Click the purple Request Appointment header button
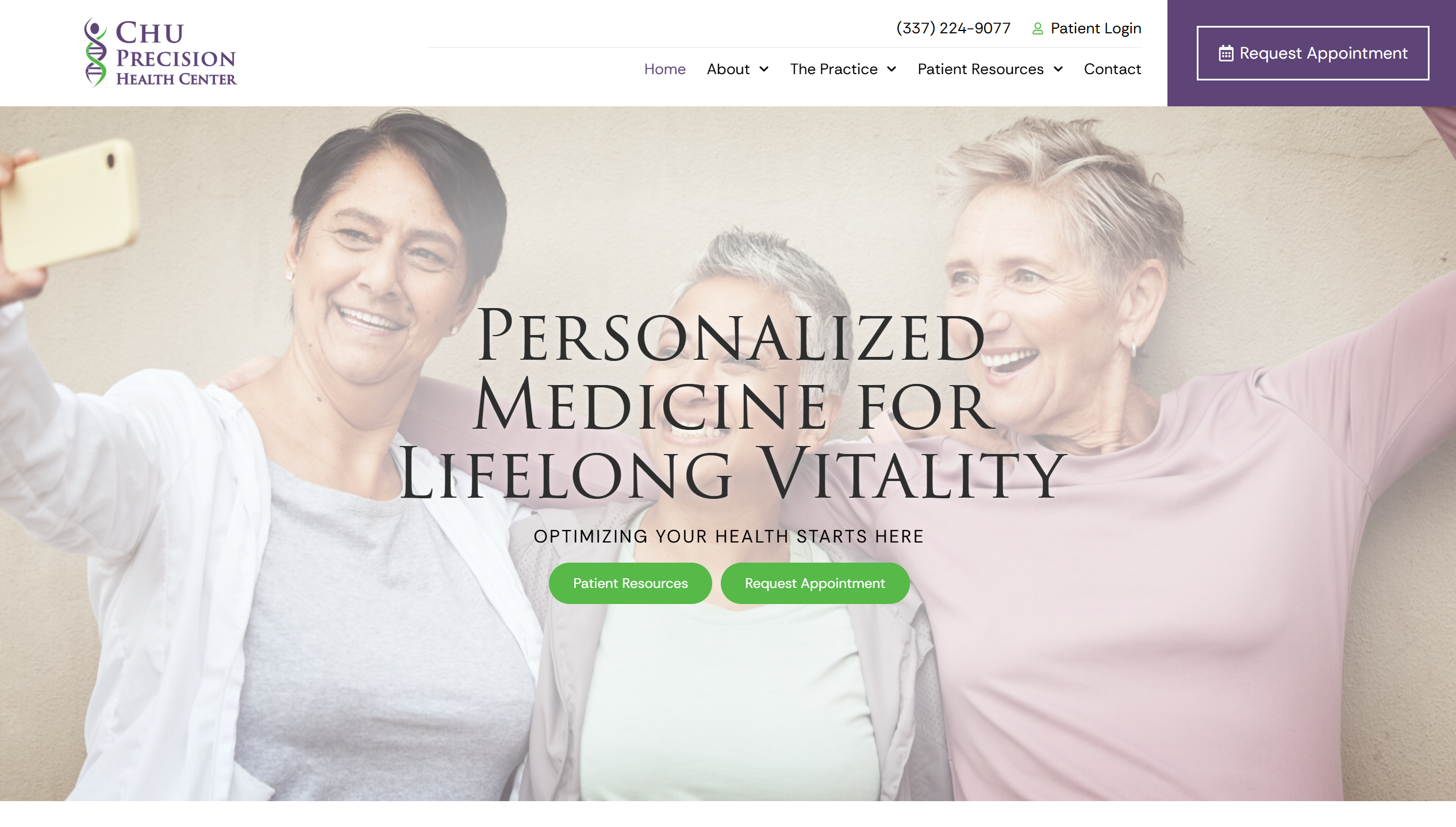This screenshot has height=827, width=1456. tap(1312, 53)
